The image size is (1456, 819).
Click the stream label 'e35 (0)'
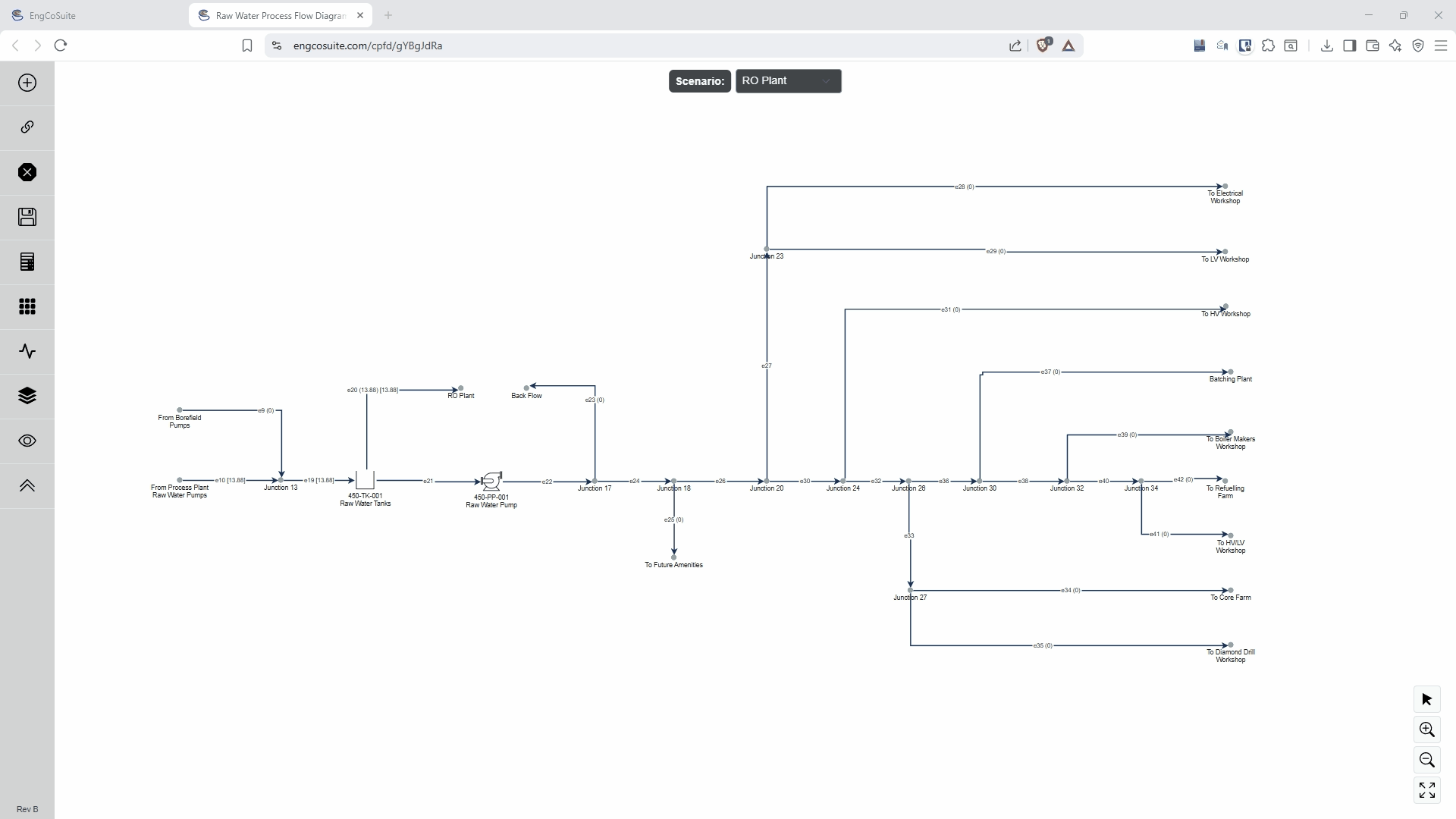[x=1043, y=646]
